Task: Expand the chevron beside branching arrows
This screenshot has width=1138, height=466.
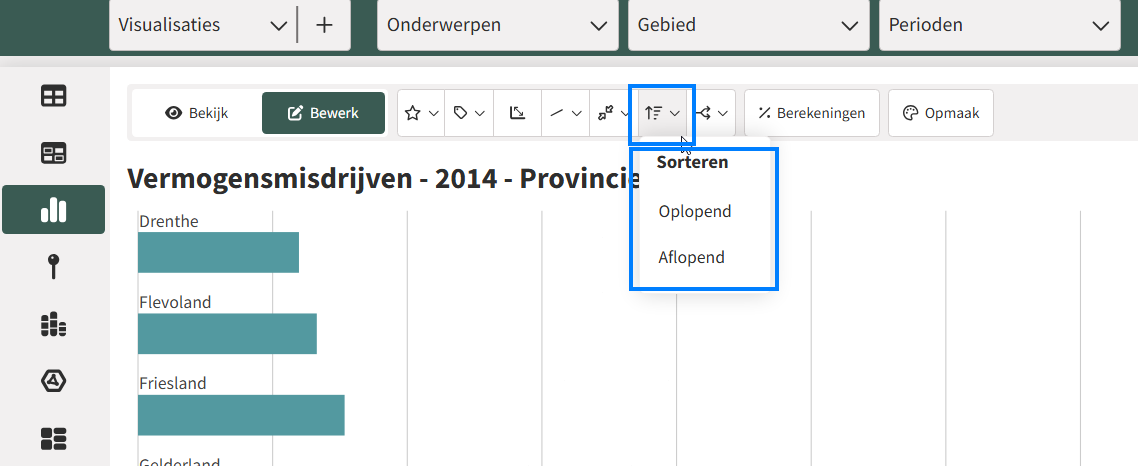Action: tap(723, 113)
